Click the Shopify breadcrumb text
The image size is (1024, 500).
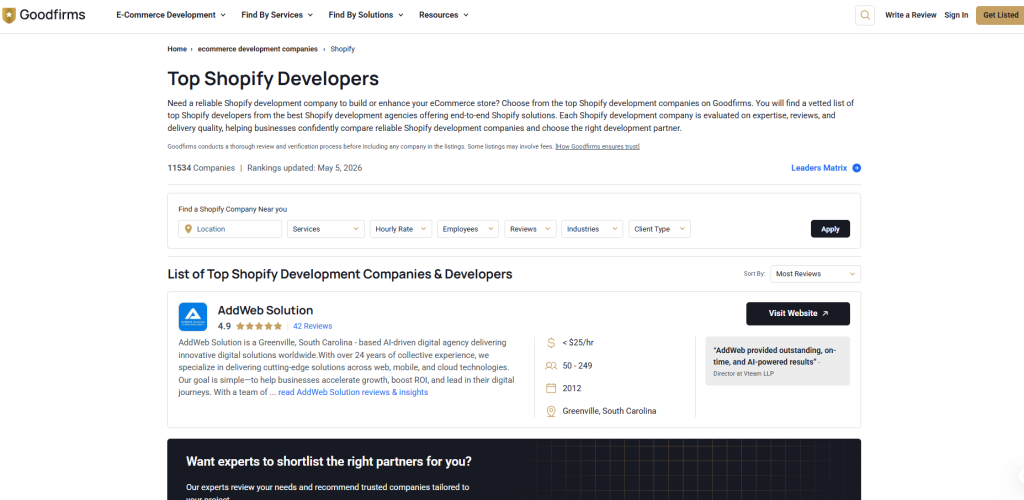point(343,49)
